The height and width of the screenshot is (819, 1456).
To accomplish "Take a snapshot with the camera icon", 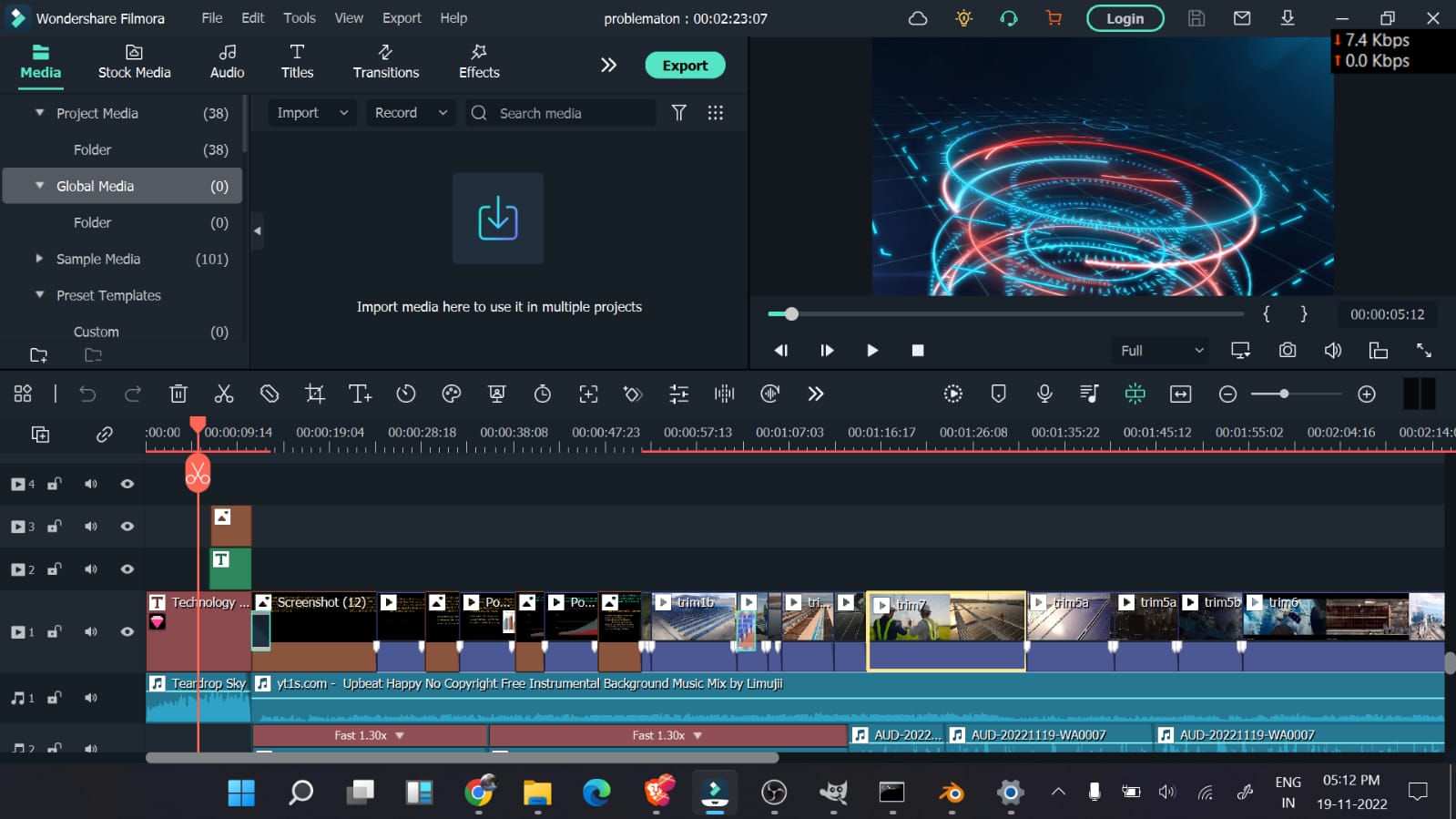I will pyautogui.click(x=1288, y=351).
